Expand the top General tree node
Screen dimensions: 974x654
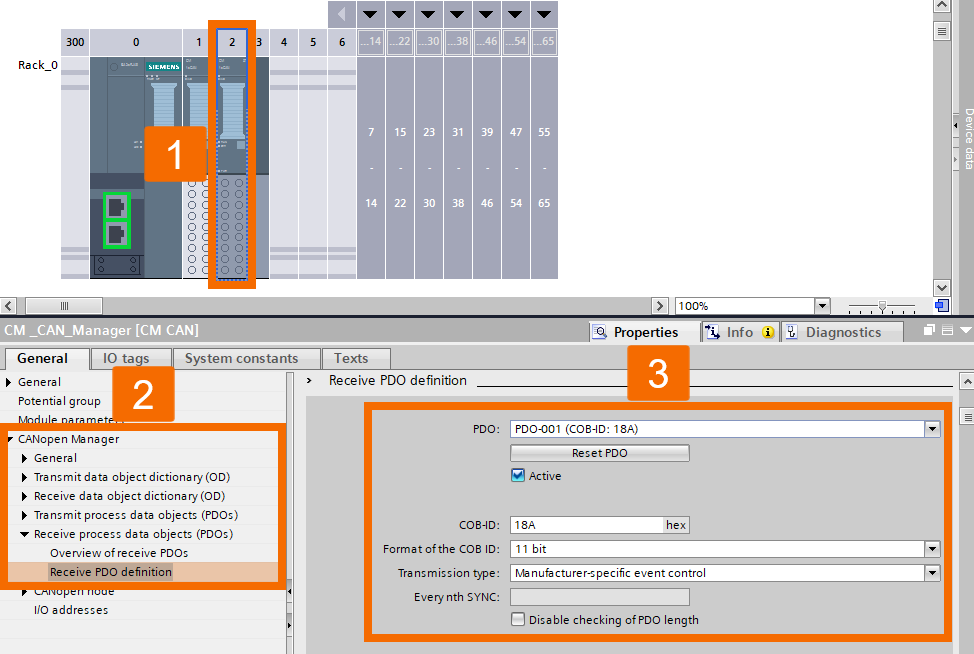point(8,382)
